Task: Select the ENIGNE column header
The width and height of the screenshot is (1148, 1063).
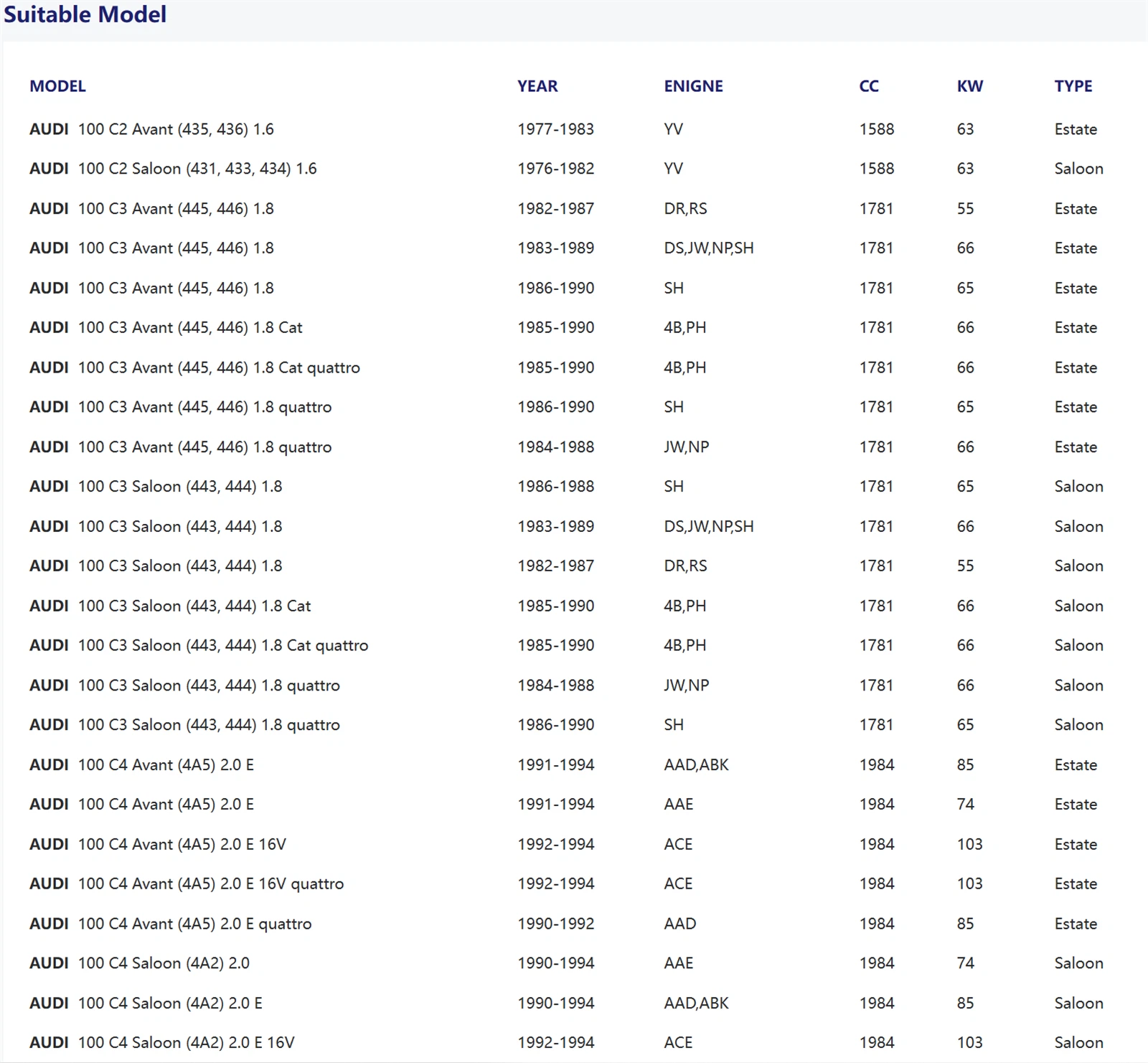Action: point(693,86)
